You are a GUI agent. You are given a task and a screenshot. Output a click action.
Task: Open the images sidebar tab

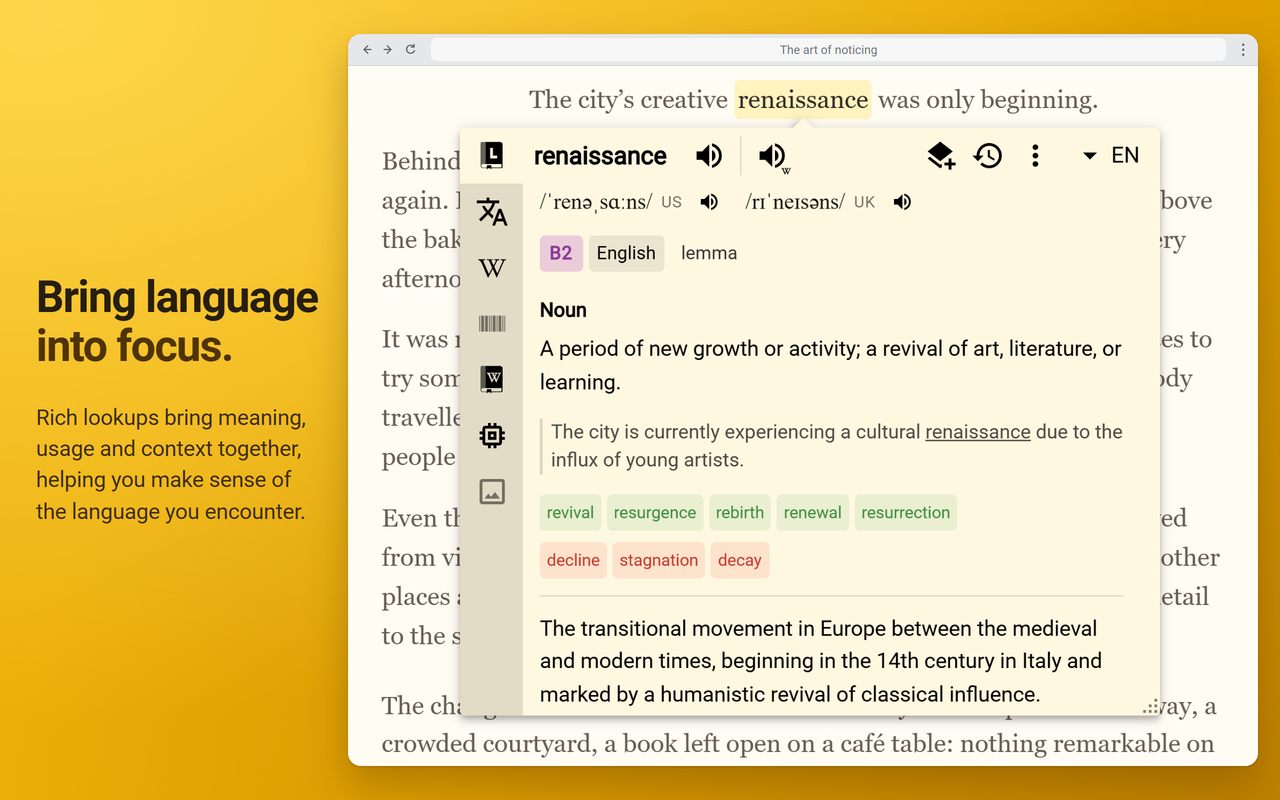point(492,491)
